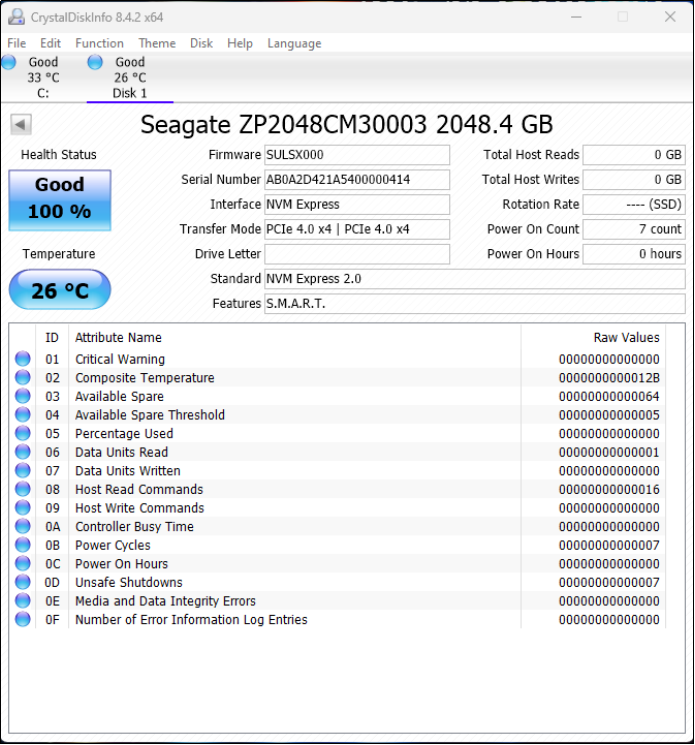Switch to the Disk 1 tab

pyautogui.click(x=130, y=77)
